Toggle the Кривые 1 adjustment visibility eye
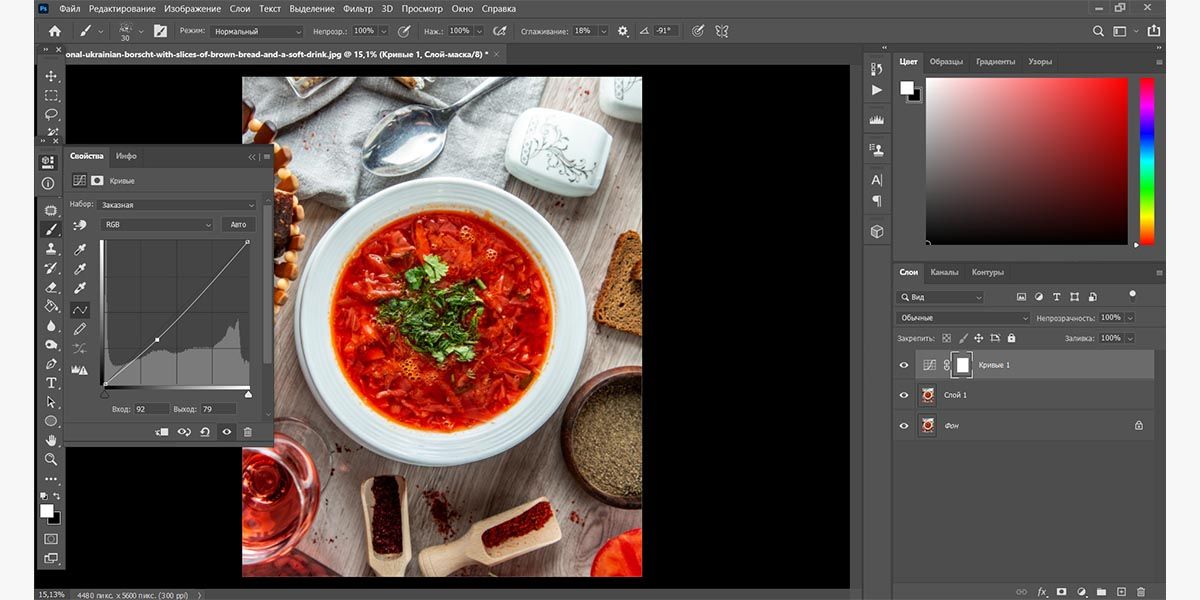 (x=903, y=365)
